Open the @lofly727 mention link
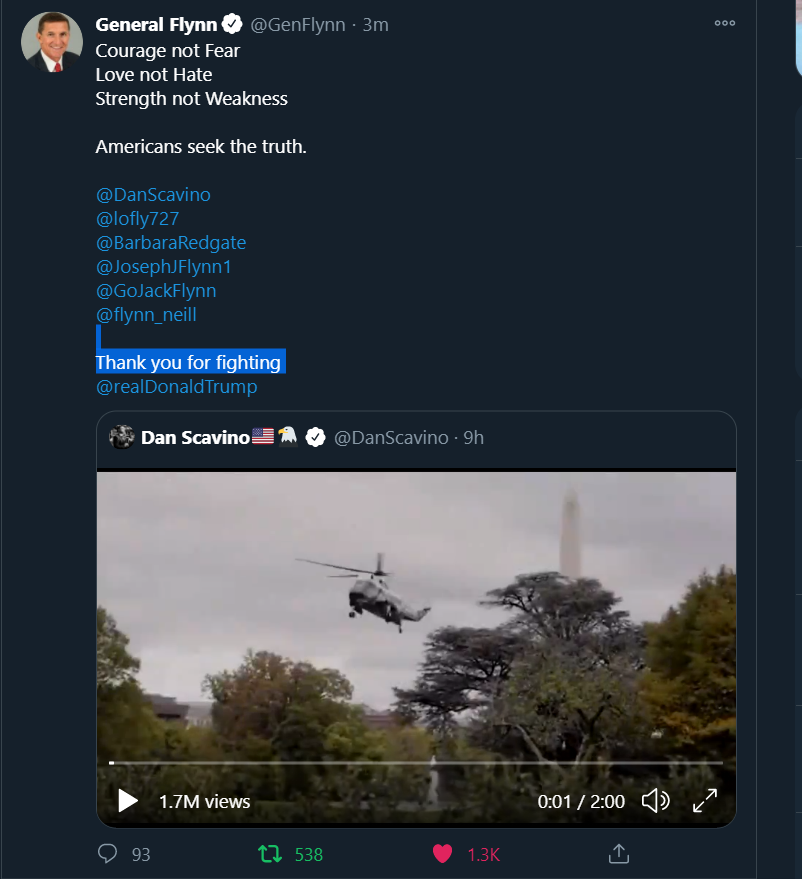Image resolution: width=802 pixels, height=879 pixels. [137, 219]
